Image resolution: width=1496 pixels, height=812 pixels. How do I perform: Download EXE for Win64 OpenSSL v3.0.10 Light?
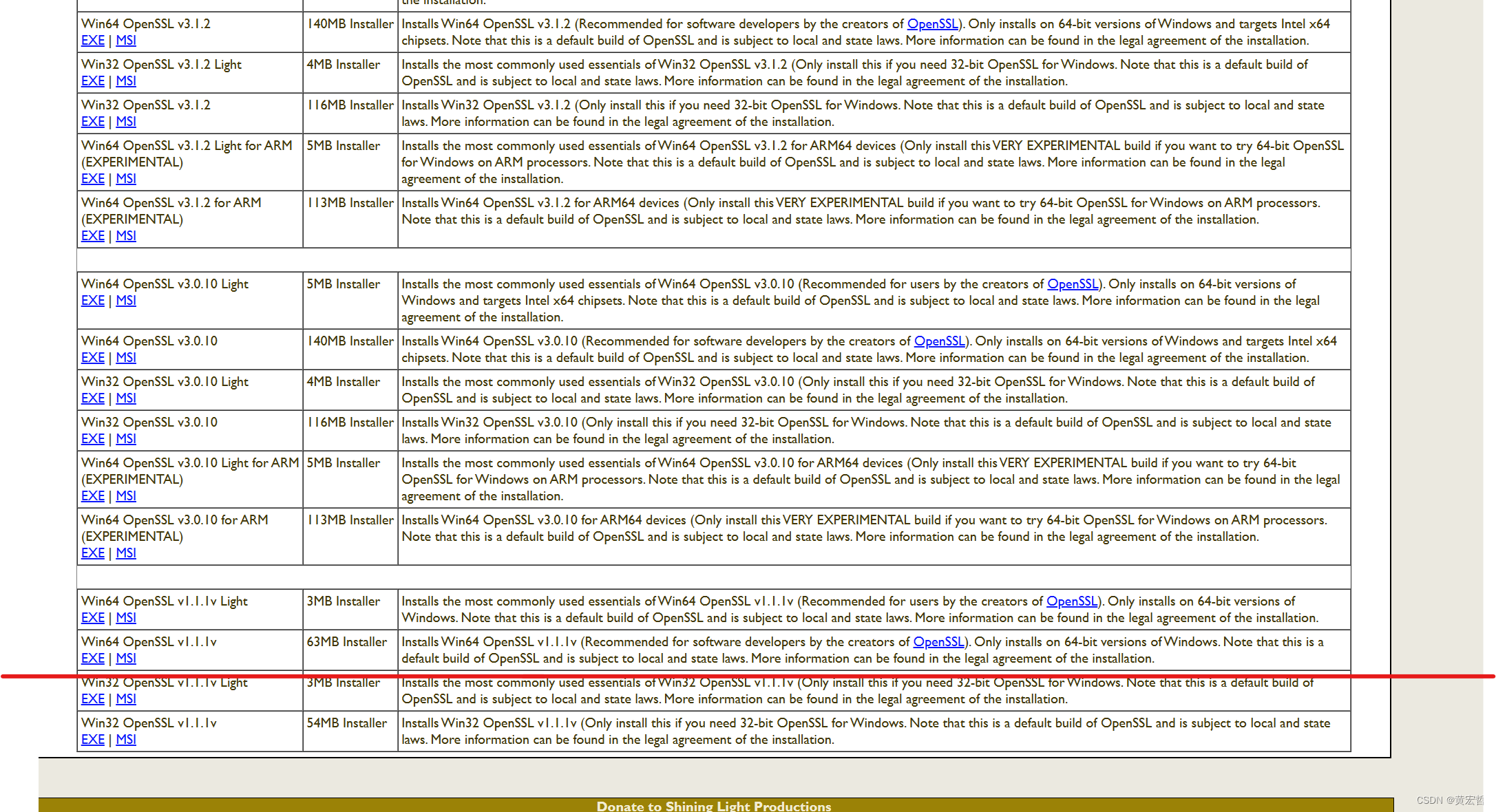tap(93, 301)
